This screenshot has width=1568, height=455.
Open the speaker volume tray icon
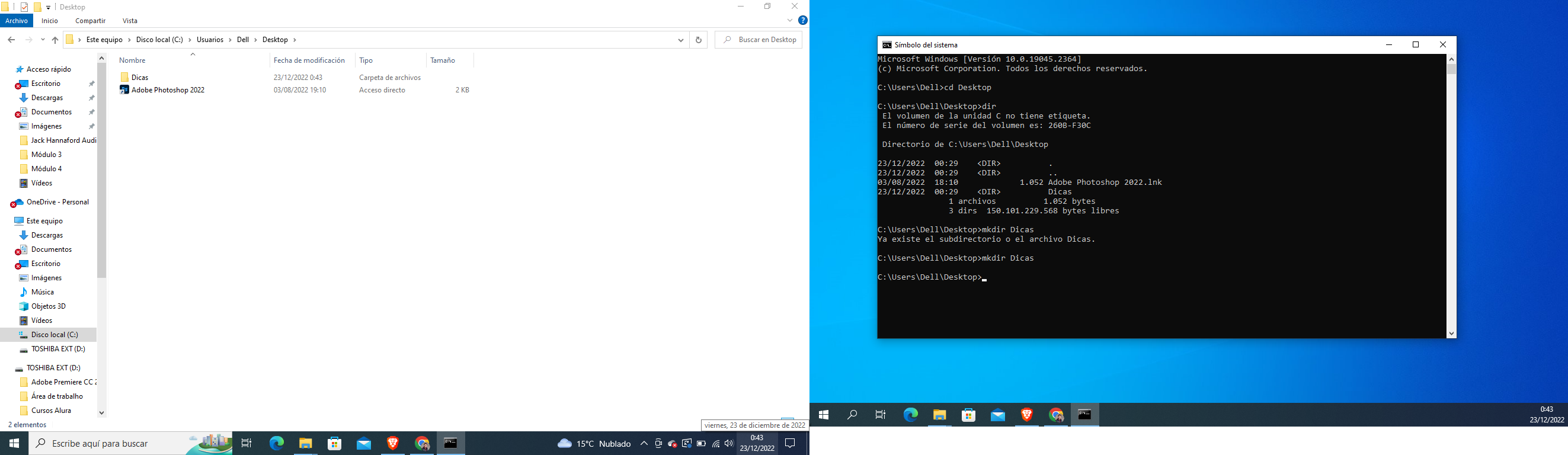(729, 443)
